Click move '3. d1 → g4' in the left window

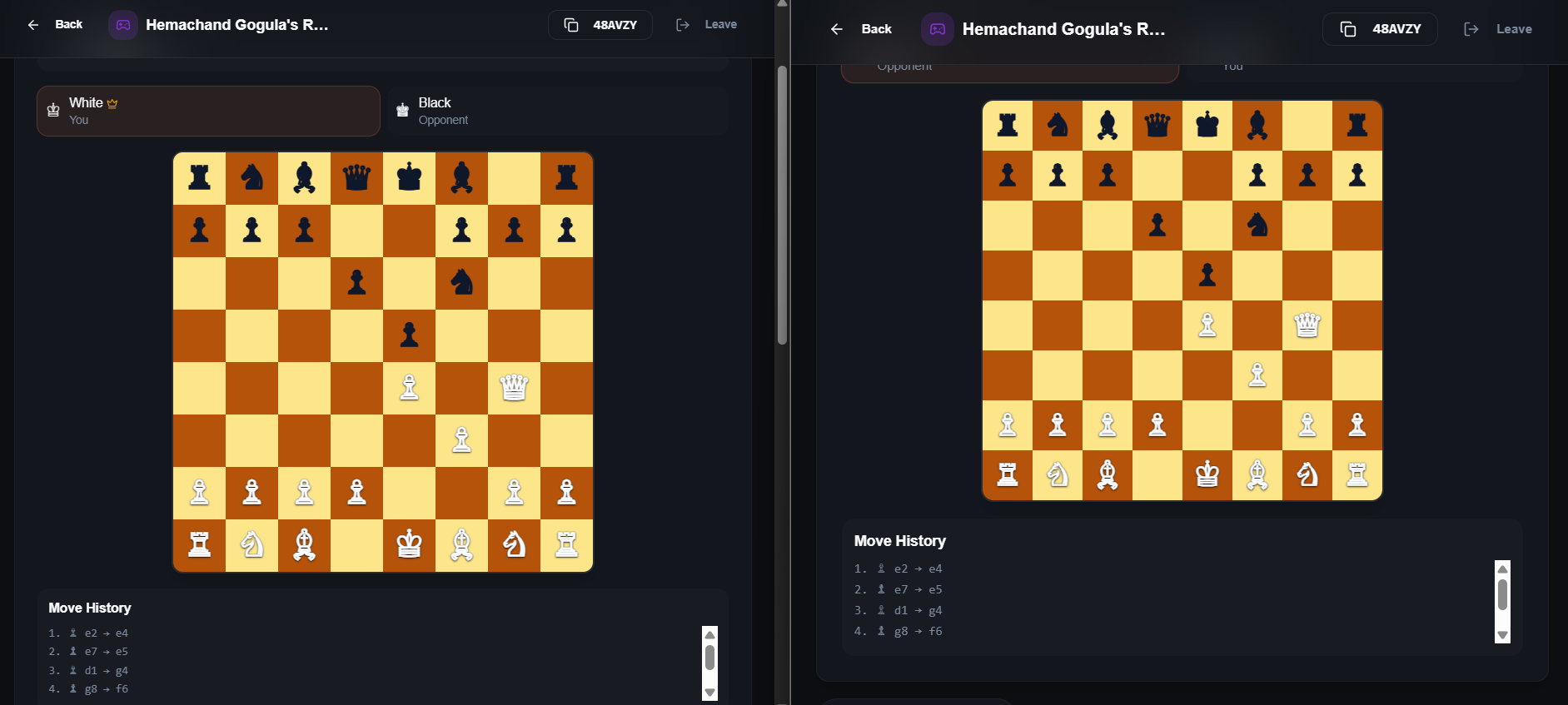[x=88, y=671]
